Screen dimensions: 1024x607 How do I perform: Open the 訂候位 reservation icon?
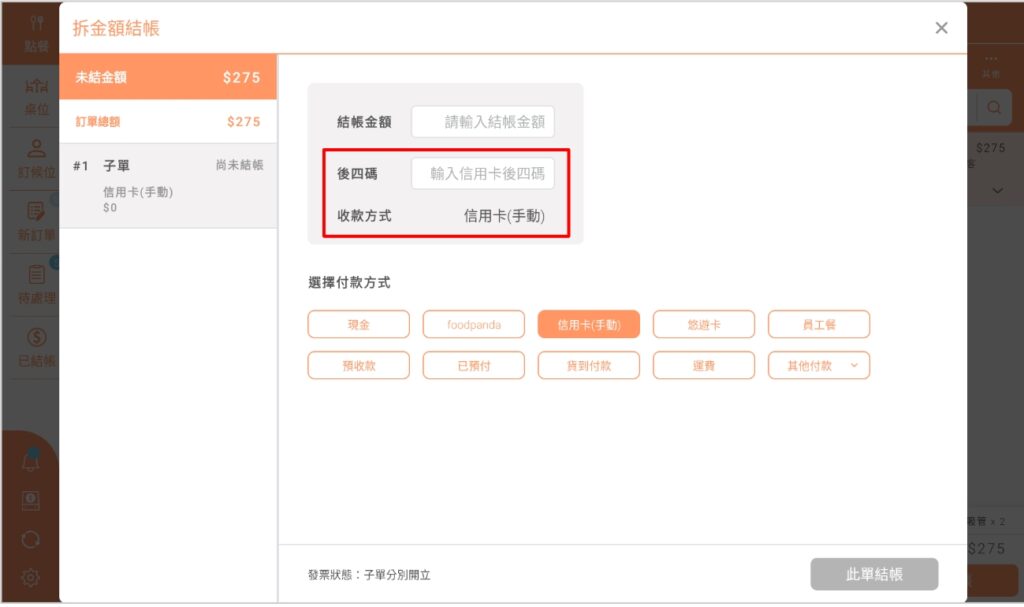[x=37, y=158]
